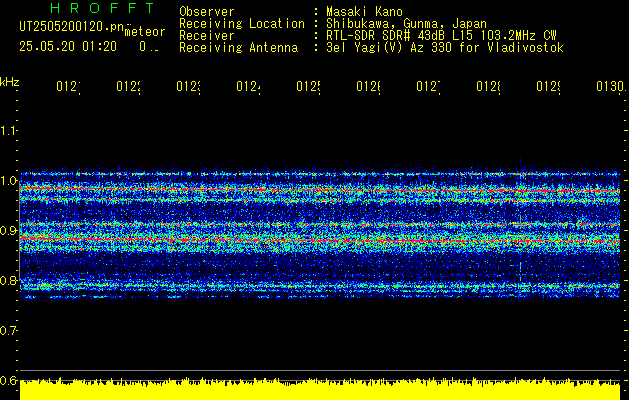This screenshot has height=400, width=629.
Task: Click the 0122 time marker
Action: click(x=128, y=87)
